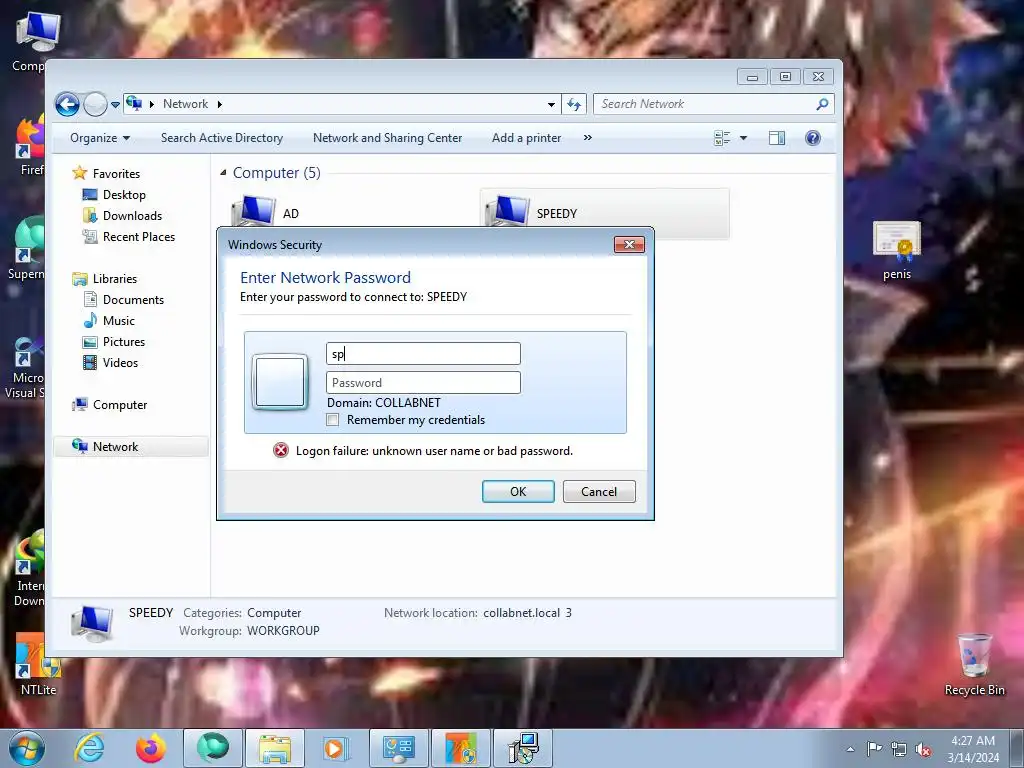Expand the address bar history dropdown
This screenshot has width=1024, height=768.
[551, 104]
